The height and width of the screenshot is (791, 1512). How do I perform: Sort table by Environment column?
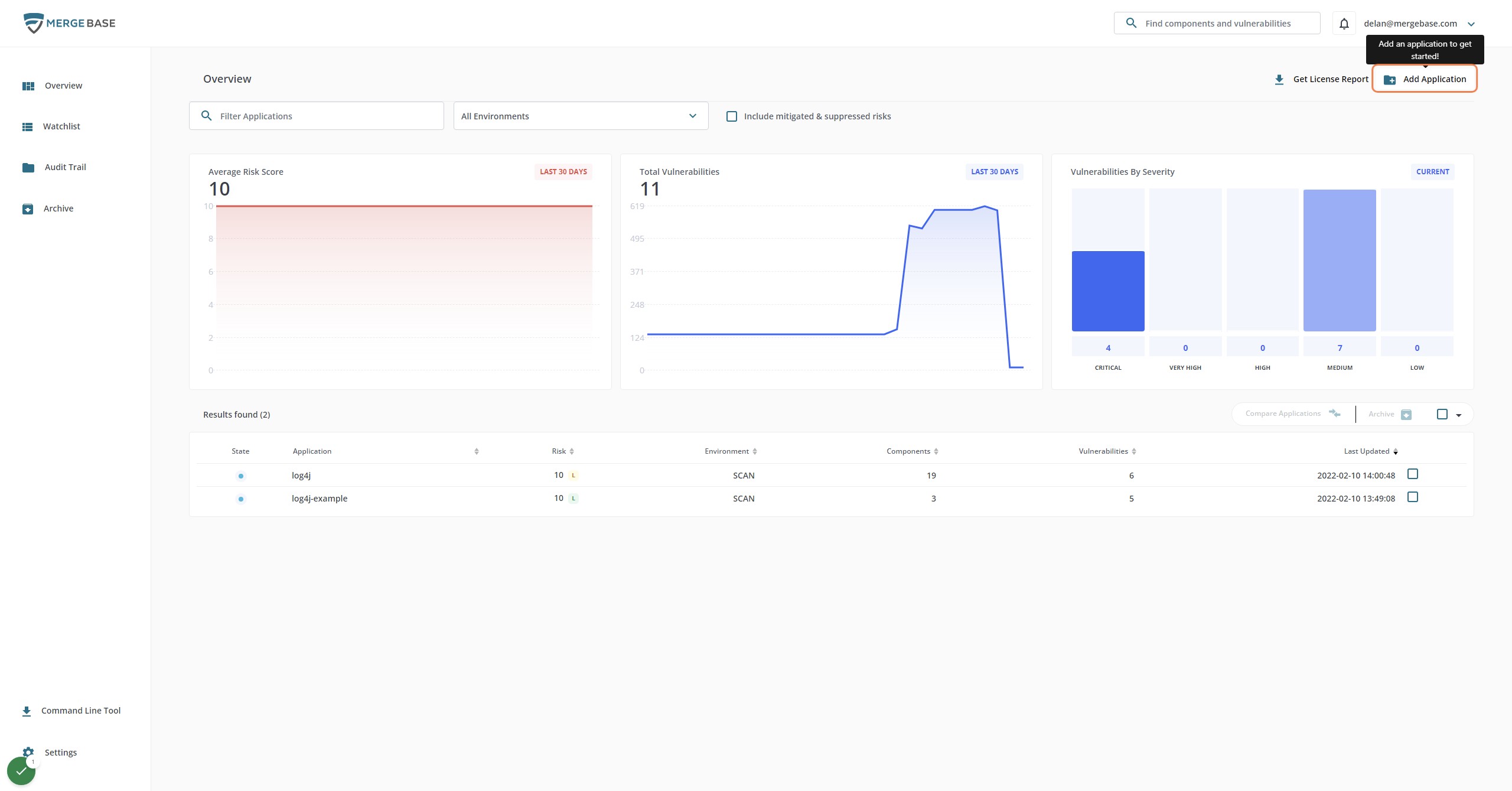pos(731,451)
